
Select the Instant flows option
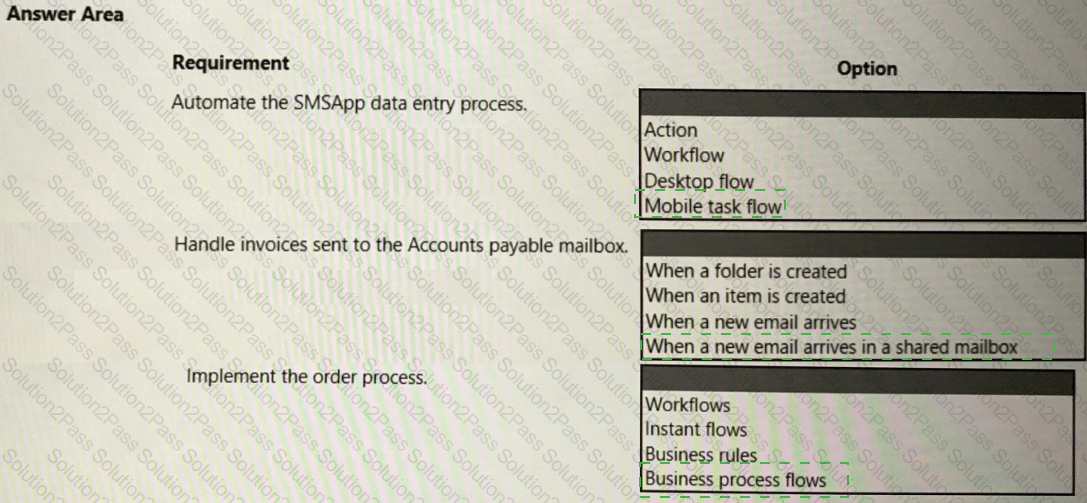pyautogui.click(x=696, y=430)
